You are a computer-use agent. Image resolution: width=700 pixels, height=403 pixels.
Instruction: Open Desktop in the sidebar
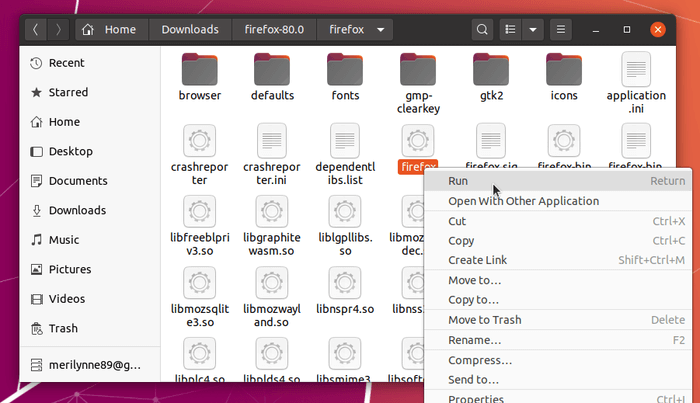pyautogui.click(x=90, y=151)
